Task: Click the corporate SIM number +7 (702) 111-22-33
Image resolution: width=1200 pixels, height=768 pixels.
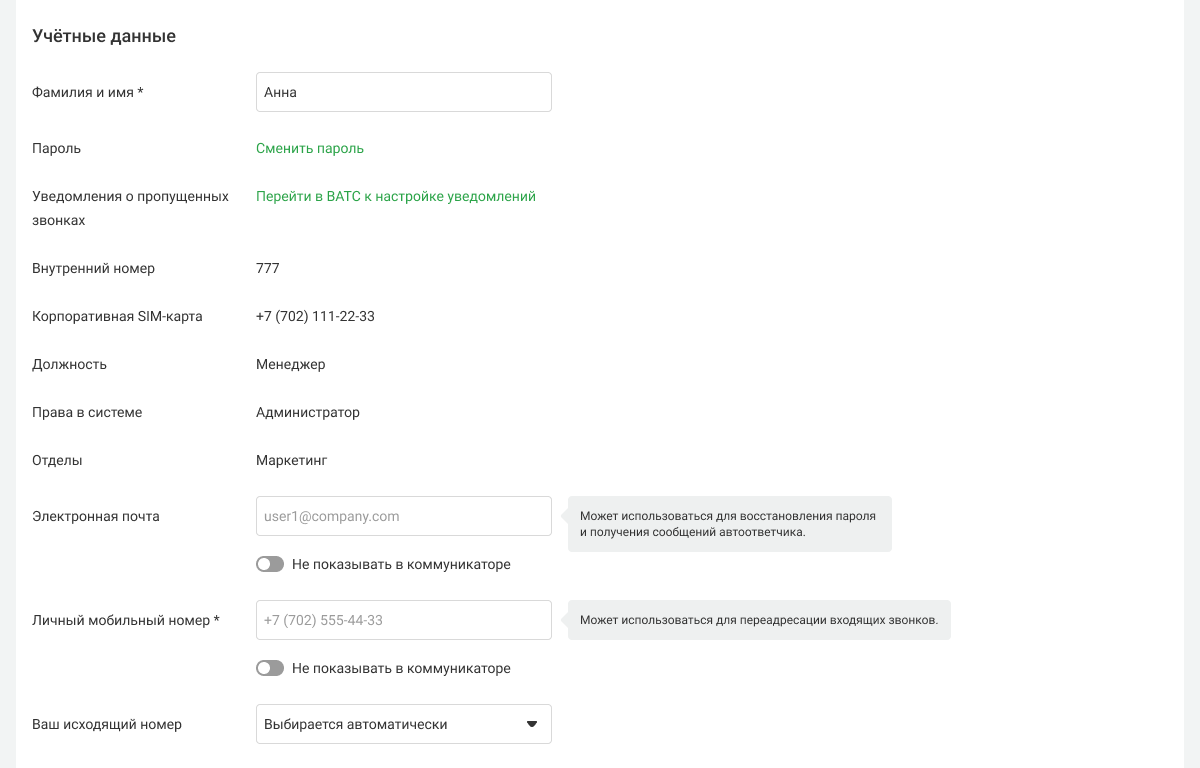Action: 315,316
